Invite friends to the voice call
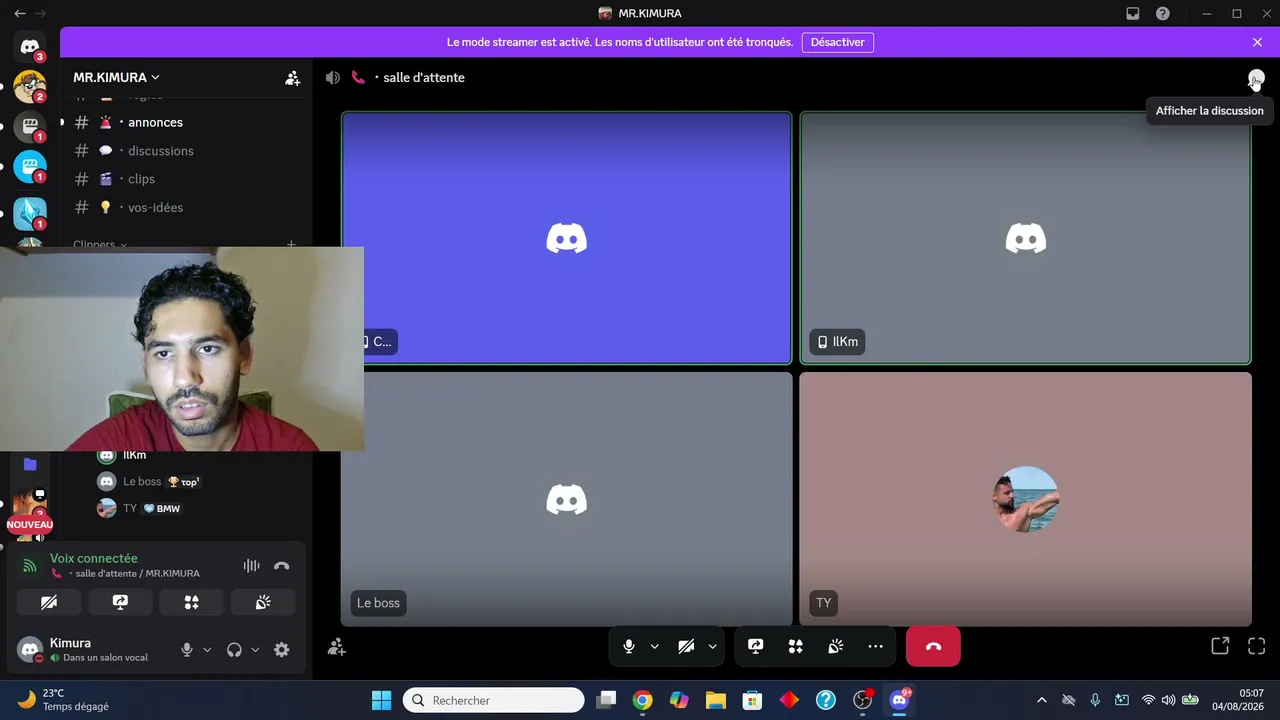Image resolution: width=1280 pixels, height=720 pixels. (x=337, y=647)
